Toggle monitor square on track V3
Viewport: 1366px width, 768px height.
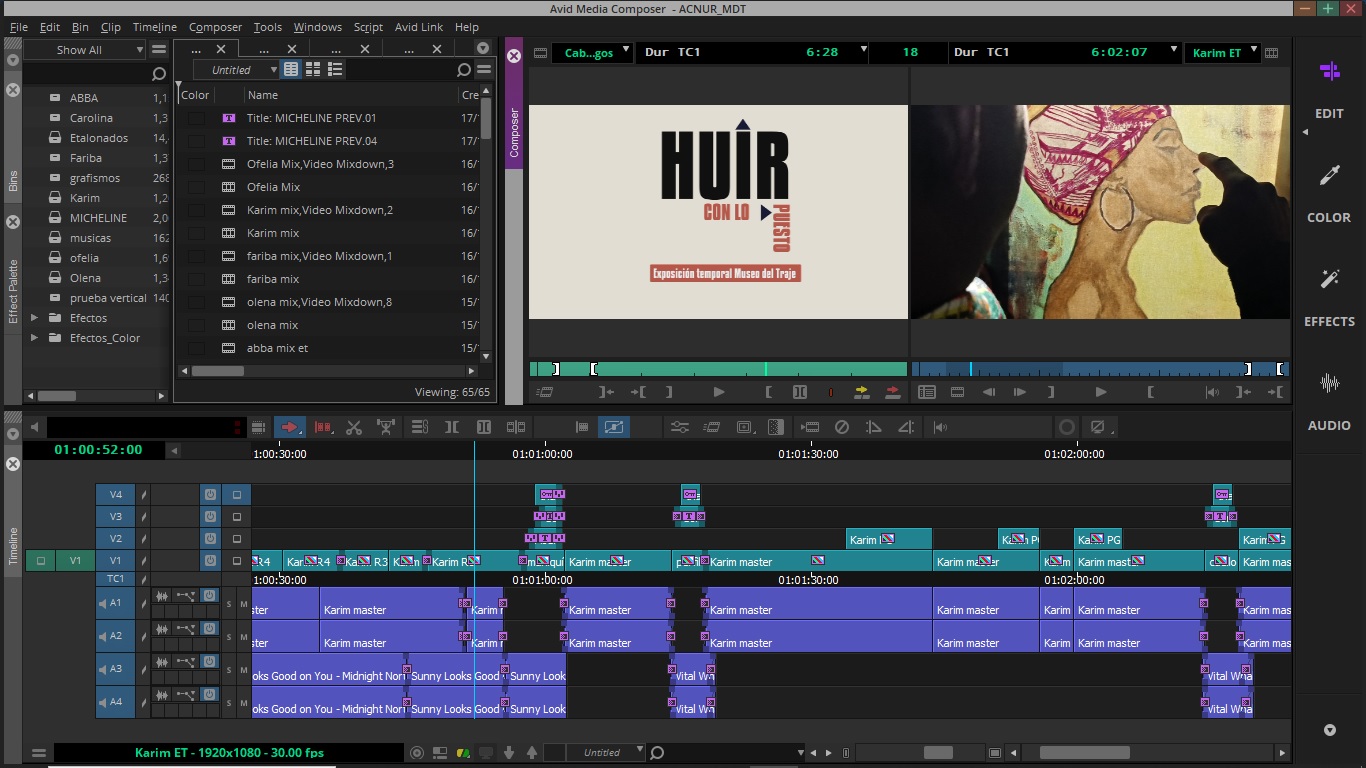coord(237,516)
